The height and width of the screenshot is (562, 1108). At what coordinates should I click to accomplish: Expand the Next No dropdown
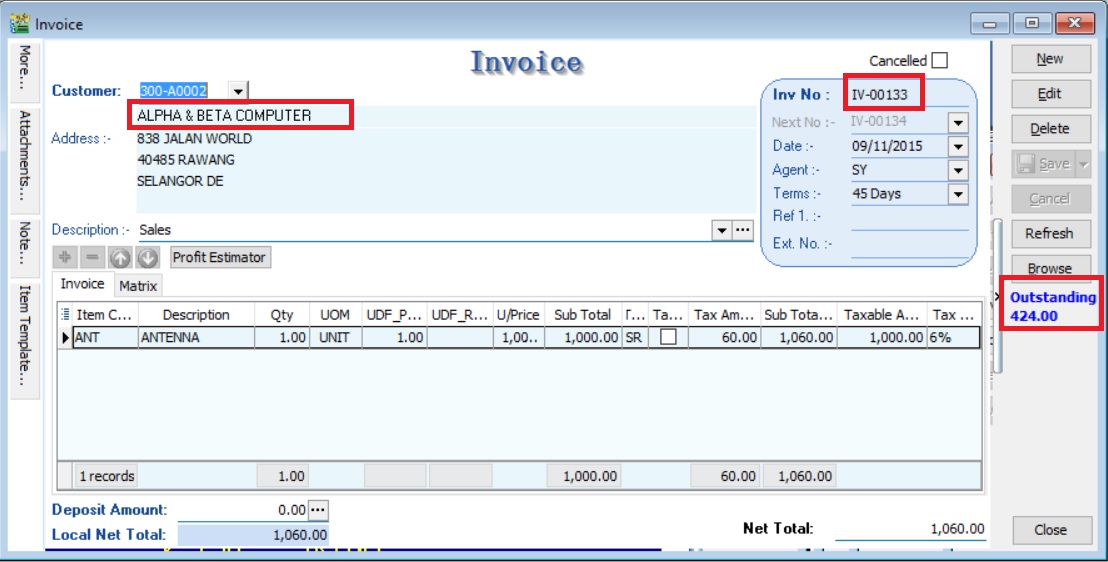[x=958, y=122]
